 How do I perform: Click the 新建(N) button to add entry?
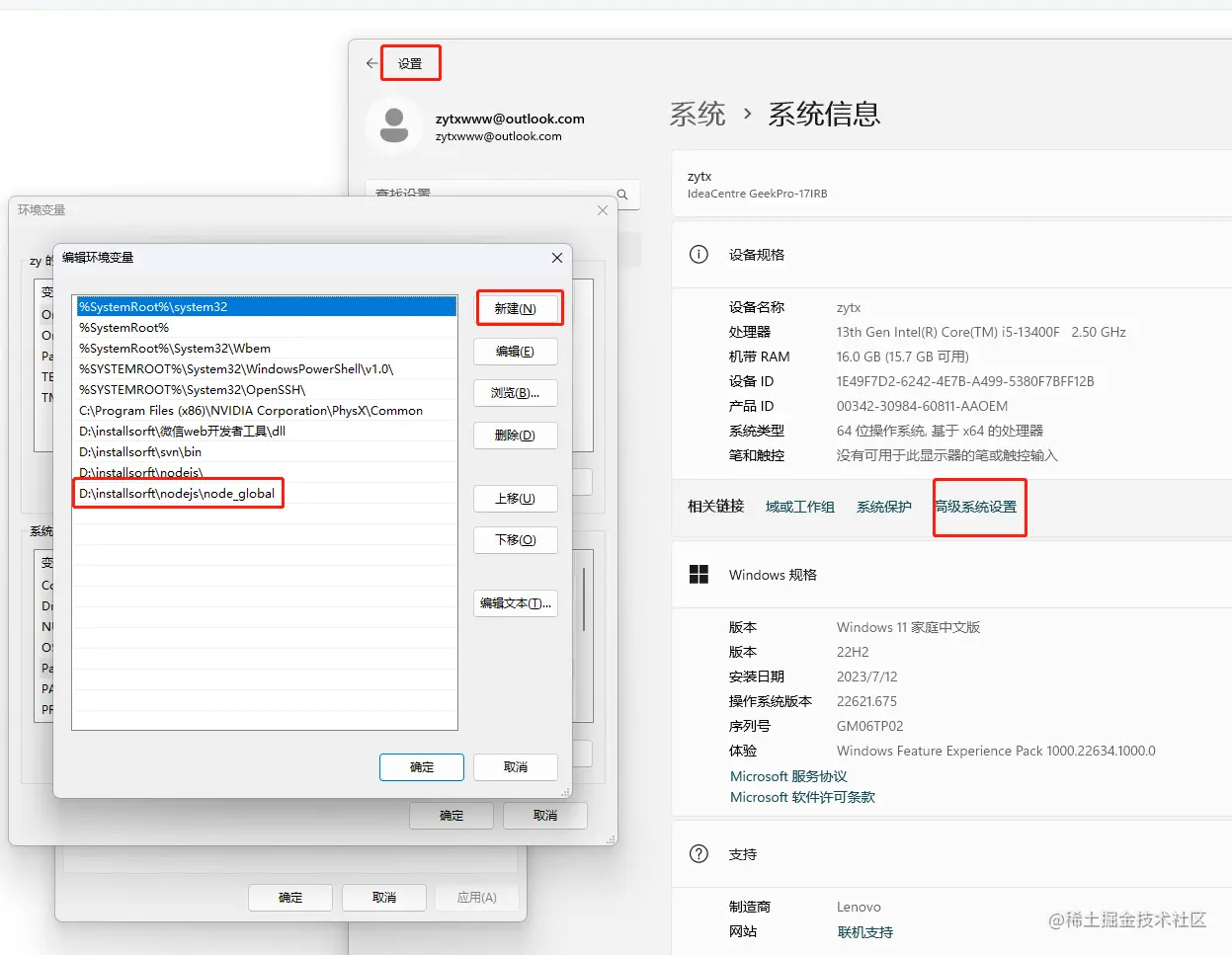click(519, 307)
